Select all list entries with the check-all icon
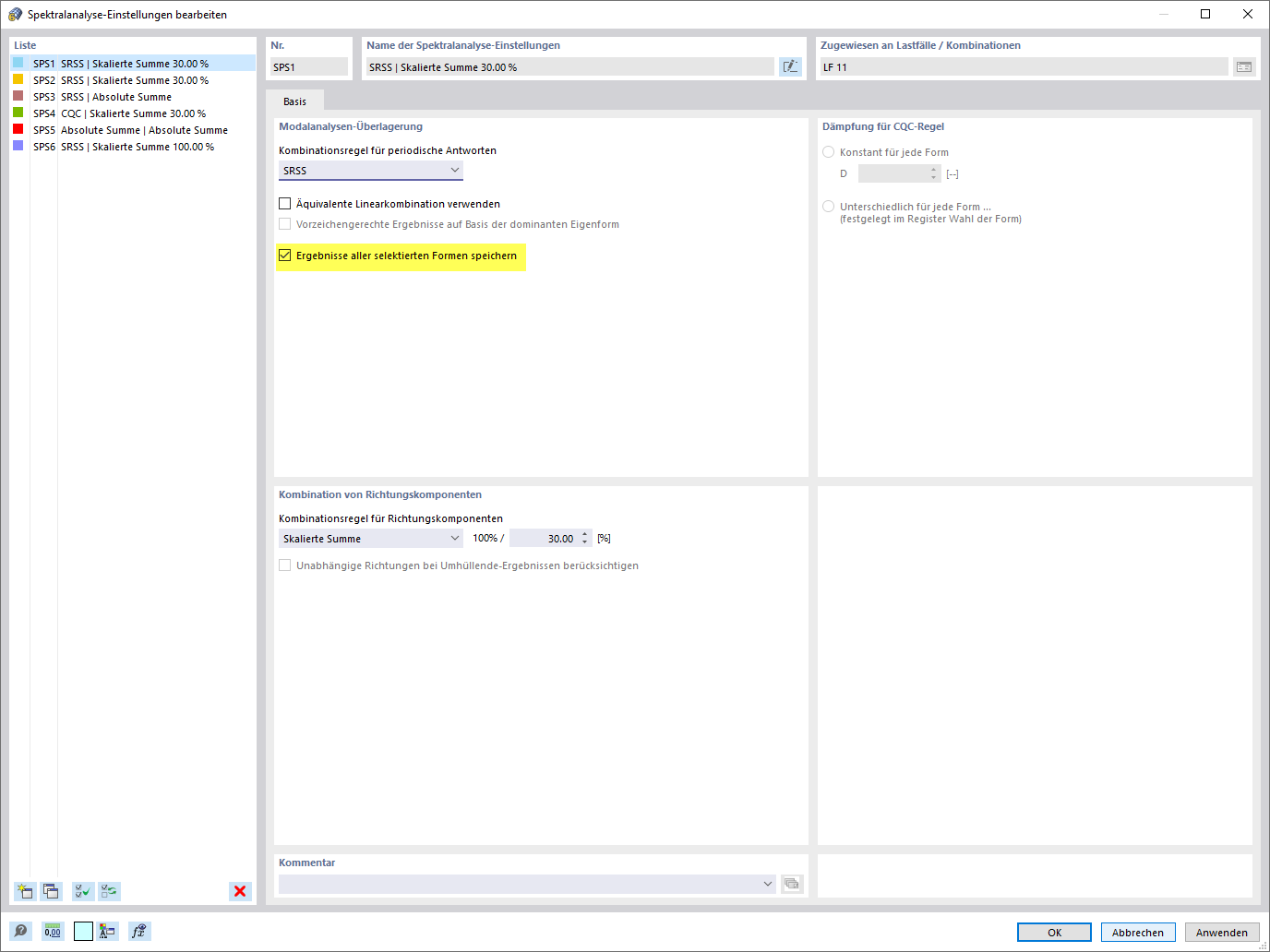The width and height of the screenshot is (1270, 952). pos(83,891)
